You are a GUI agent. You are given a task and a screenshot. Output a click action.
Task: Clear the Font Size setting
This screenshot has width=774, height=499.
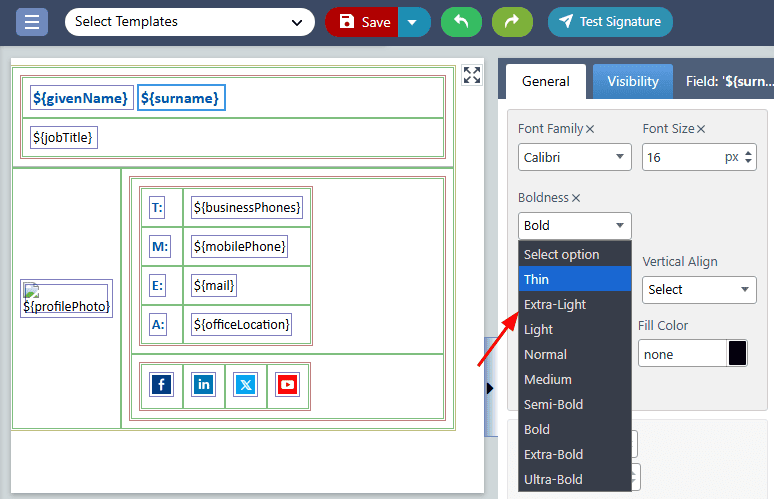pyautogui.click(x=701, y=129)
